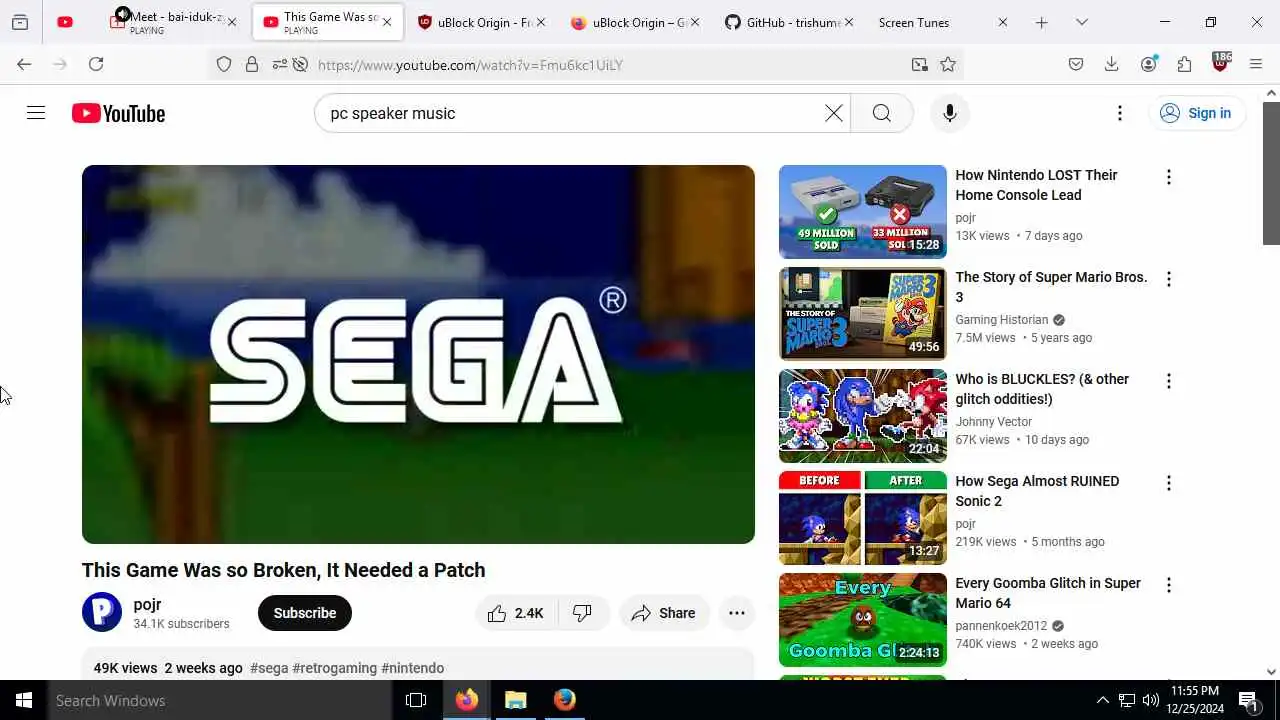
Task: Open the pojr channel name link
Action: coord(147,604)
